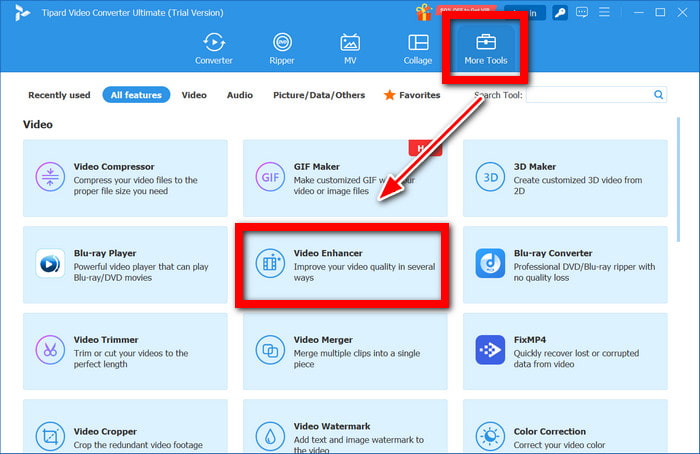Show Picture/Data/Others tools
Image resolution: width=700 pixels, height=454 pixels.
coord(319,95)
